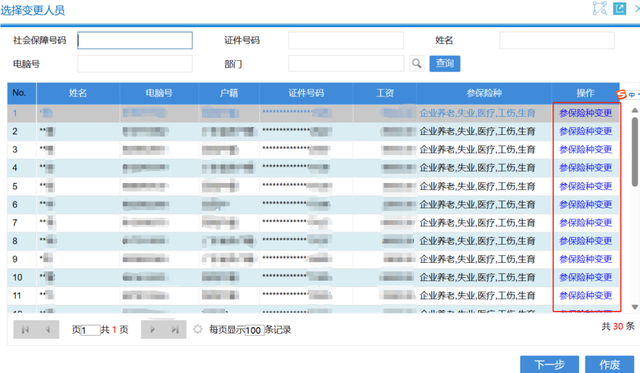Click the Sogou input method icon

621,94
